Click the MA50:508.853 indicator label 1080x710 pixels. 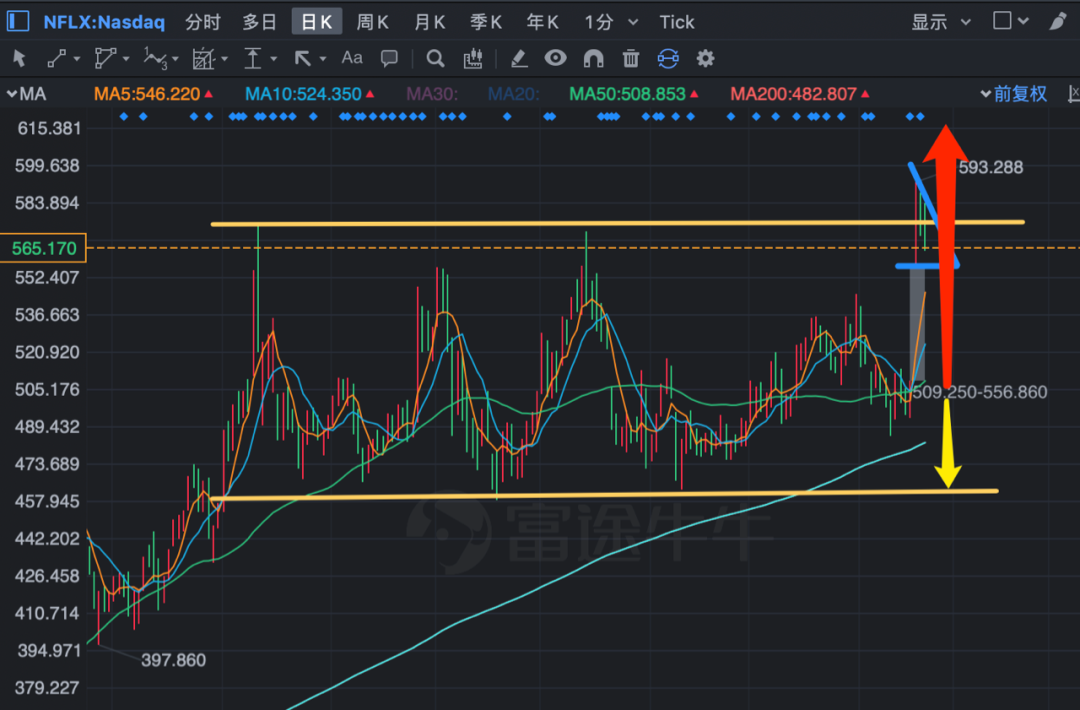(627, 94)
